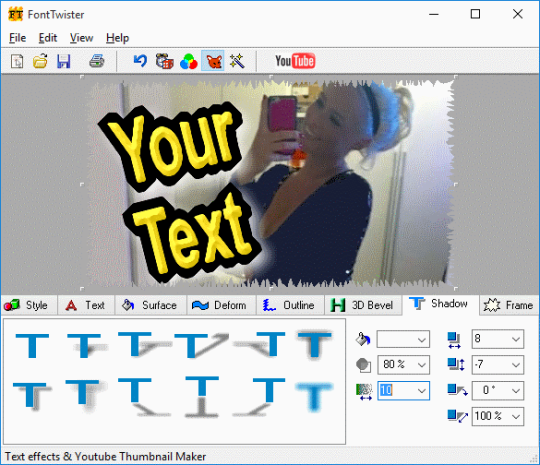The width and height of the screenshot is (540, 465).
Task: Click the shadow scale icon
Action: [x=457, y=416]
